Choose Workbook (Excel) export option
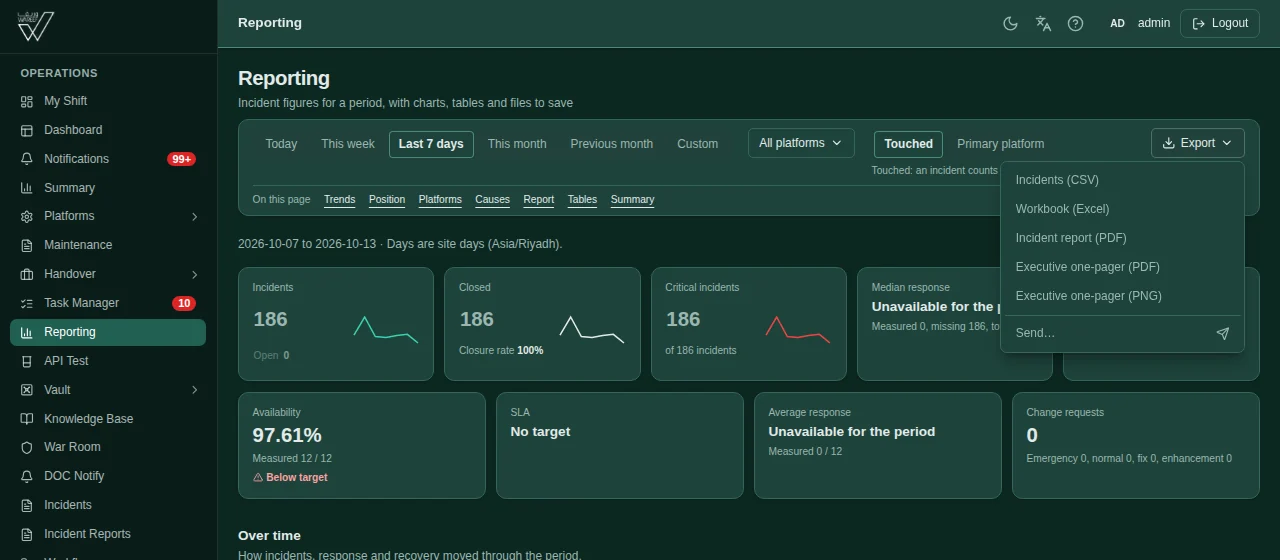Screen dimensions: 1280x560 pos(1122,209)
